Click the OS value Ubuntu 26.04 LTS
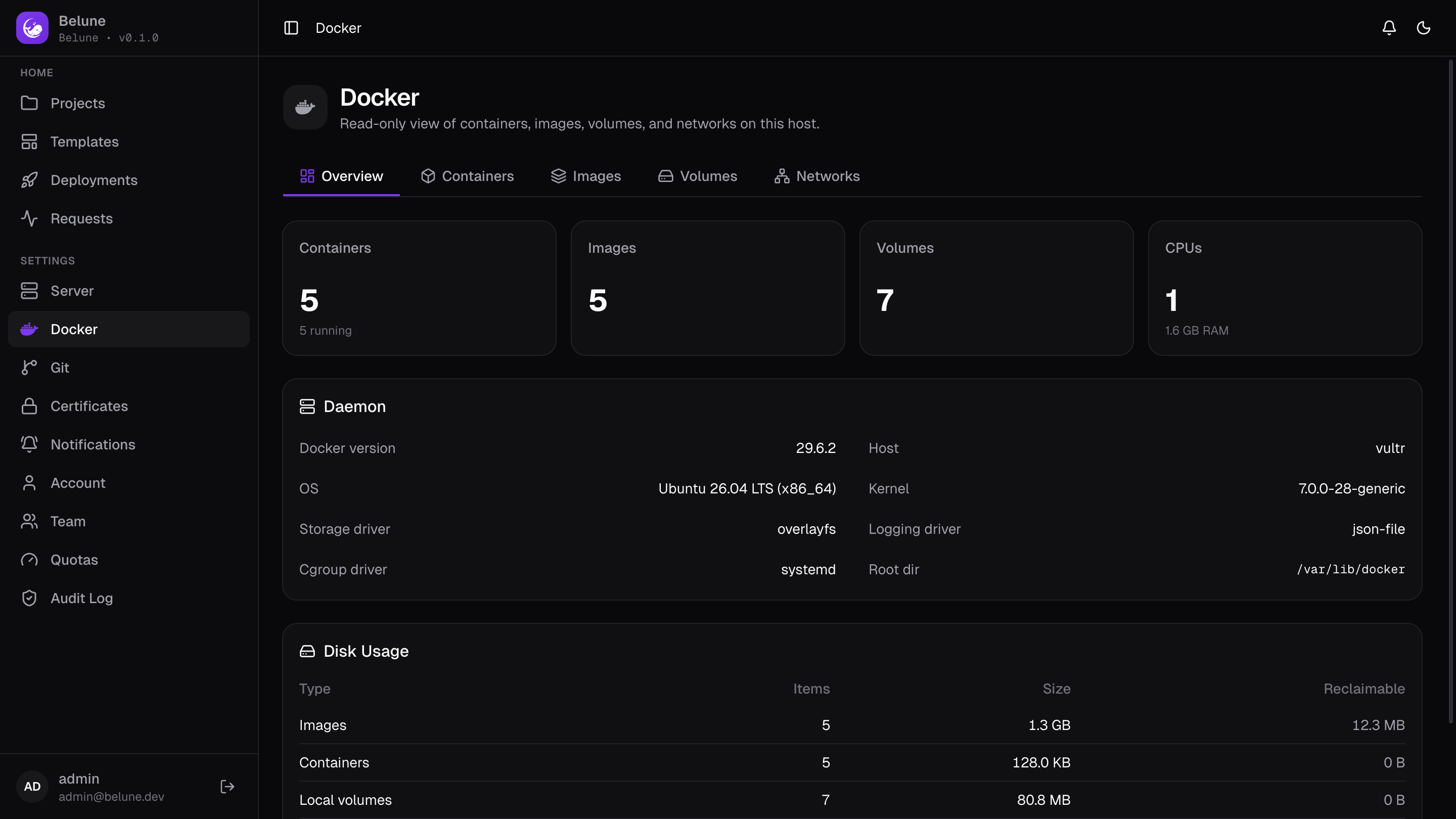The image size is (1456, 819). 747,488
